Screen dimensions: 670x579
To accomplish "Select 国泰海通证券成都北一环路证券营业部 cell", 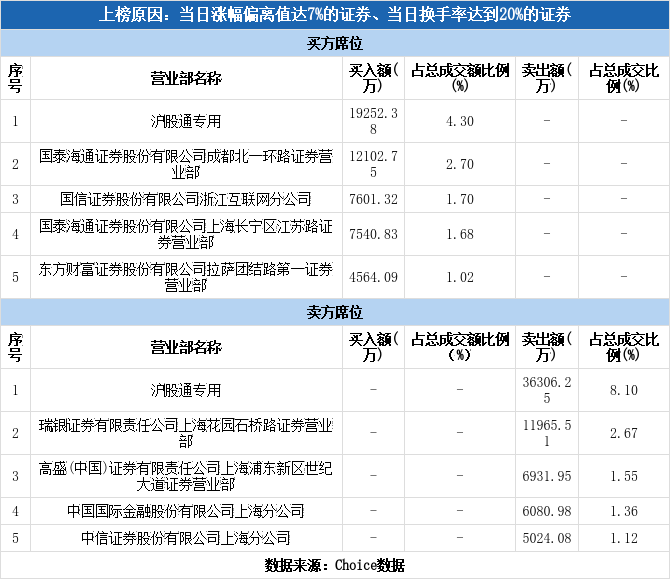I will click(x=186, y=164).
